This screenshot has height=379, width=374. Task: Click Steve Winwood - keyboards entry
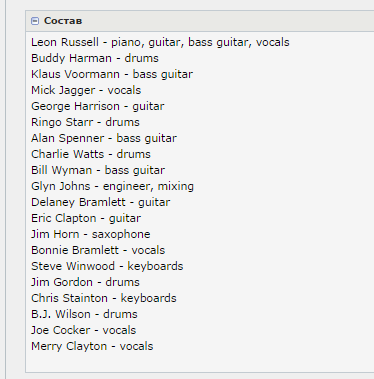click(107, 266)
